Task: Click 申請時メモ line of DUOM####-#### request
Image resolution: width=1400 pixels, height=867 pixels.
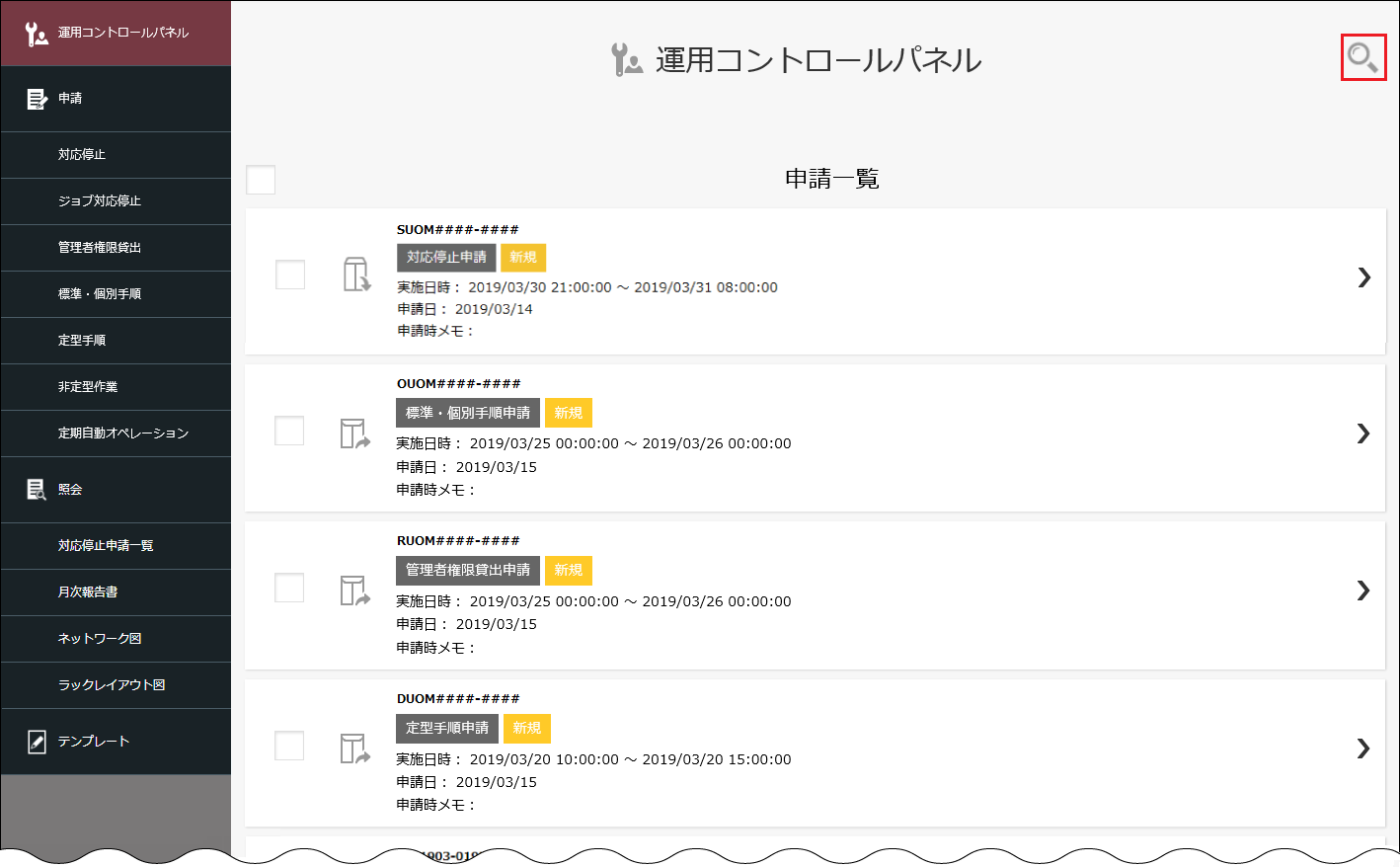Action: (436, 805)
